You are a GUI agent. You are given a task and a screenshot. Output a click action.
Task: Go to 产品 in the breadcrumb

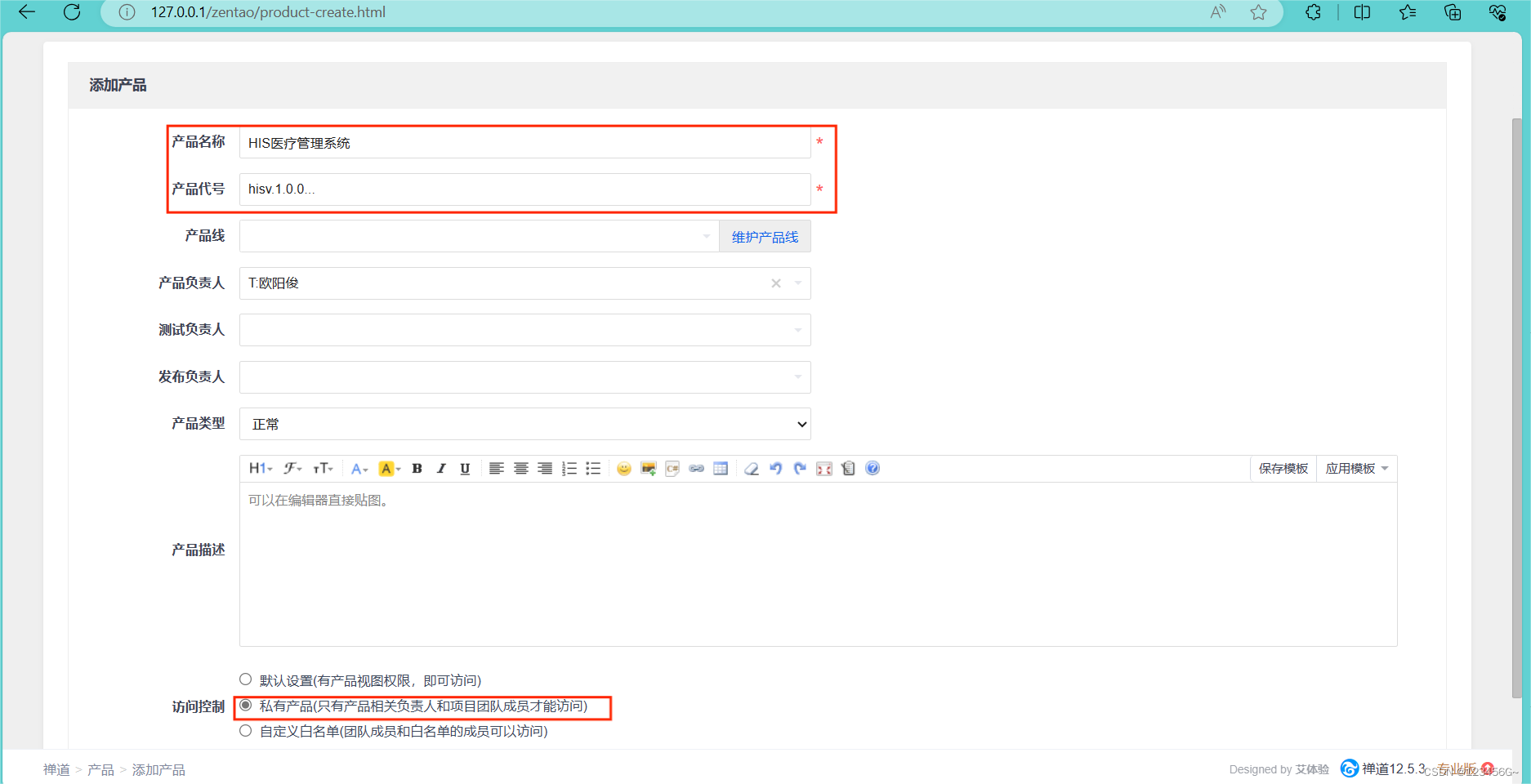click(x=100, y=769)
